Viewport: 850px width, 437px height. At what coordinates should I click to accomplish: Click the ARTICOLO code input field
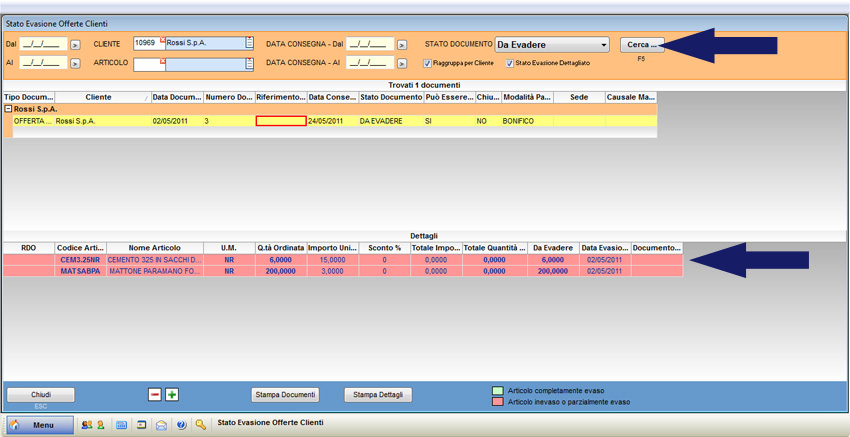click(148, 64)
